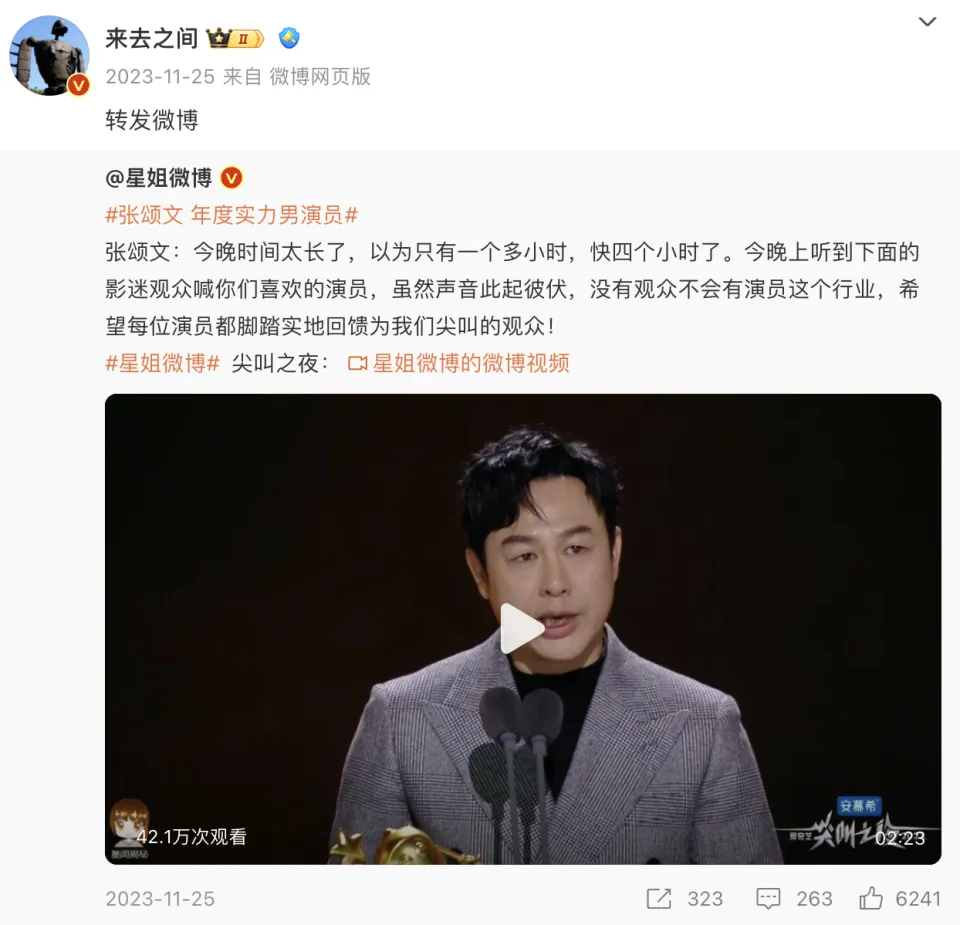Open hashtag #张颂文 年度实力男演员#
960x925 pixels.
pyautogui.click(x=231, y=215)
